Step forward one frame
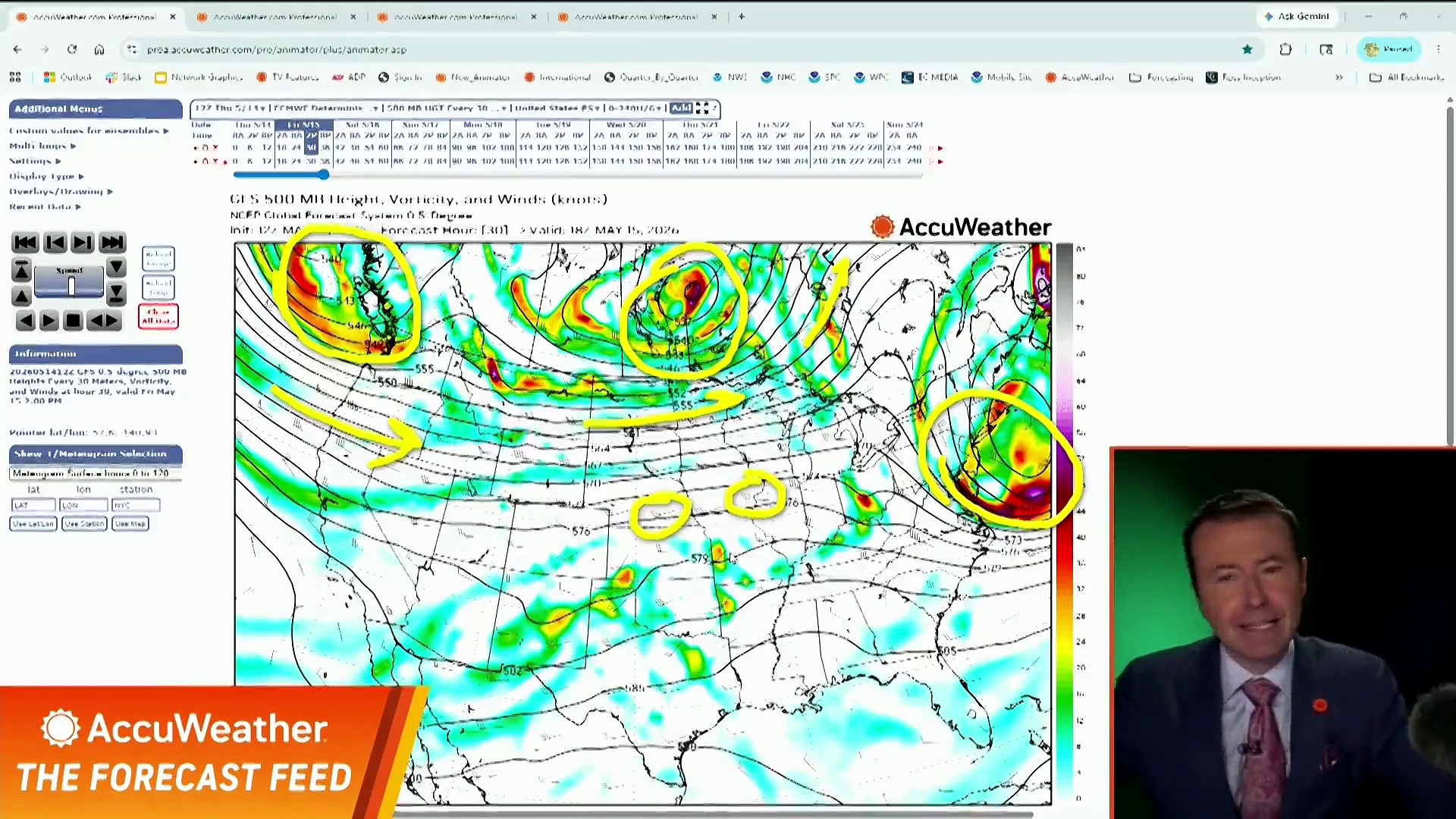The height and width of the screenshot is (819, 1456). tap(83, 243)
